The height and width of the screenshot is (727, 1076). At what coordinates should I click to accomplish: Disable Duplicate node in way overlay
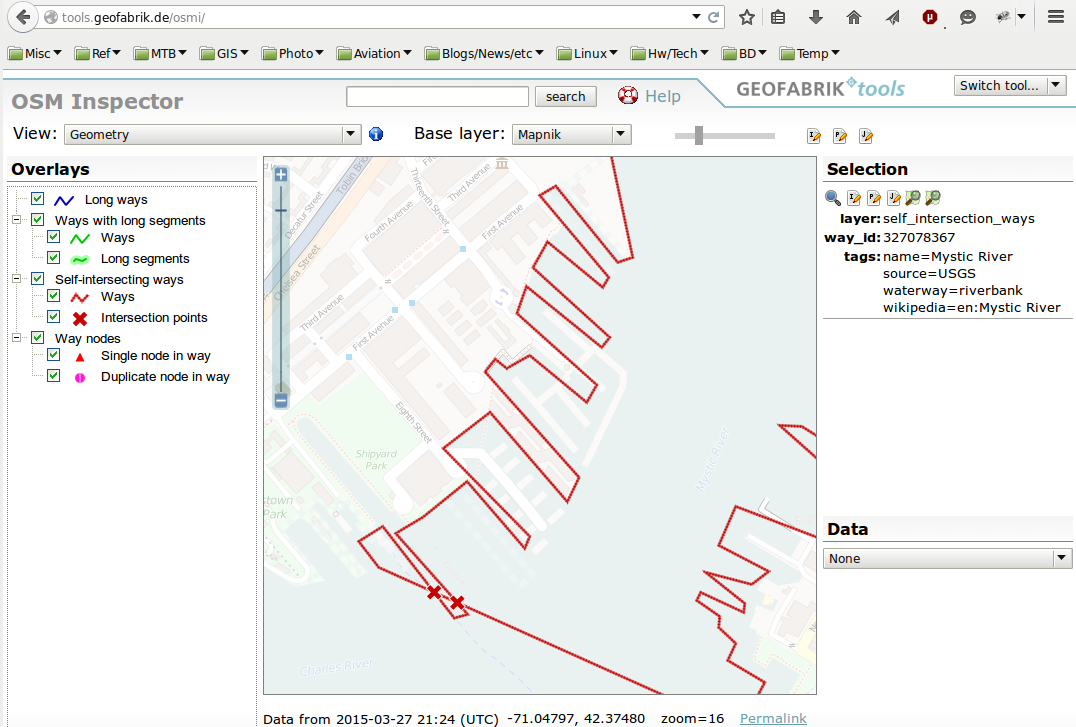pyautogui.click(x=54, y=376)
